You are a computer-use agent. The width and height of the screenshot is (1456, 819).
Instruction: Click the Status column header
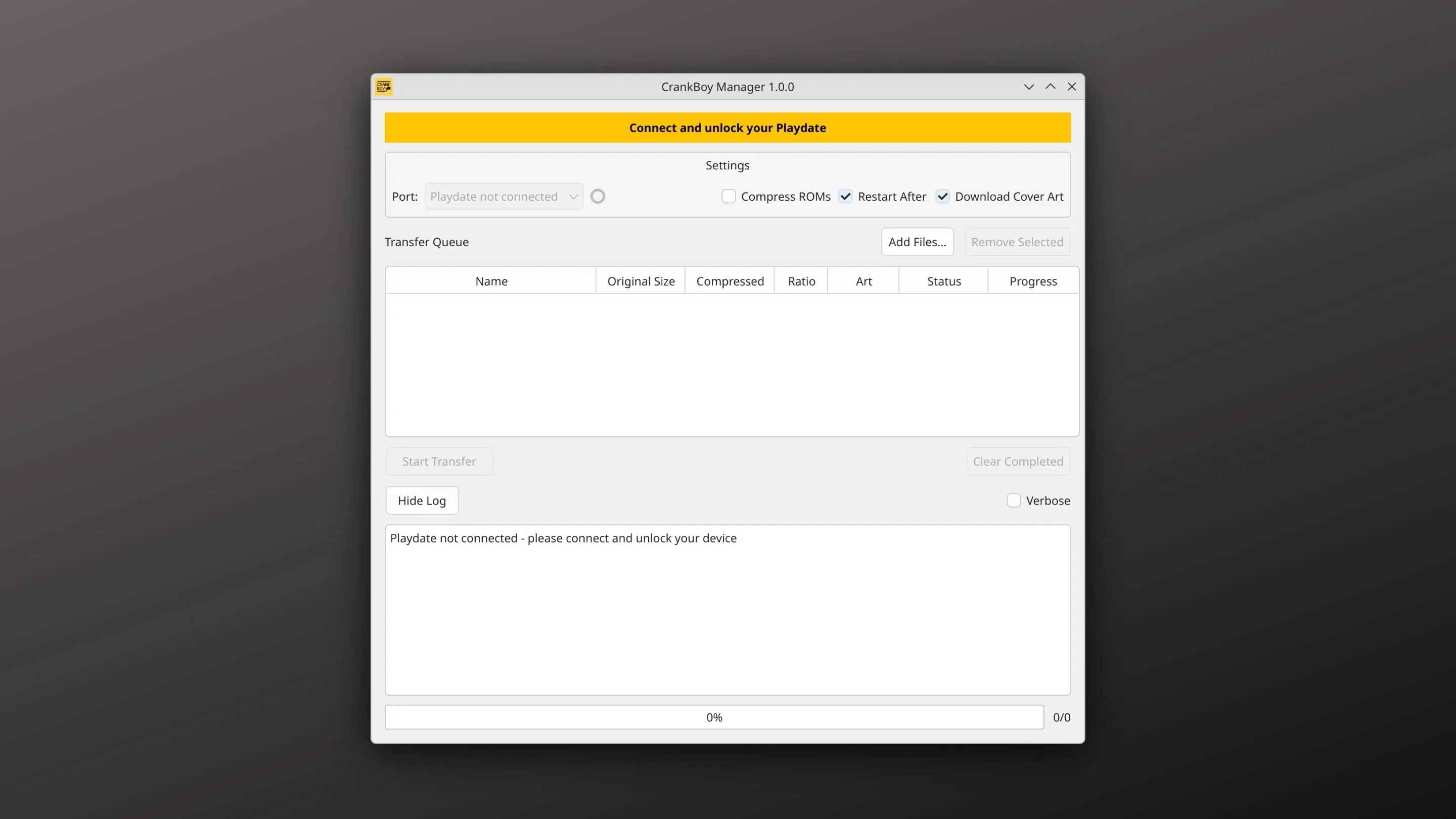[943, 281]
